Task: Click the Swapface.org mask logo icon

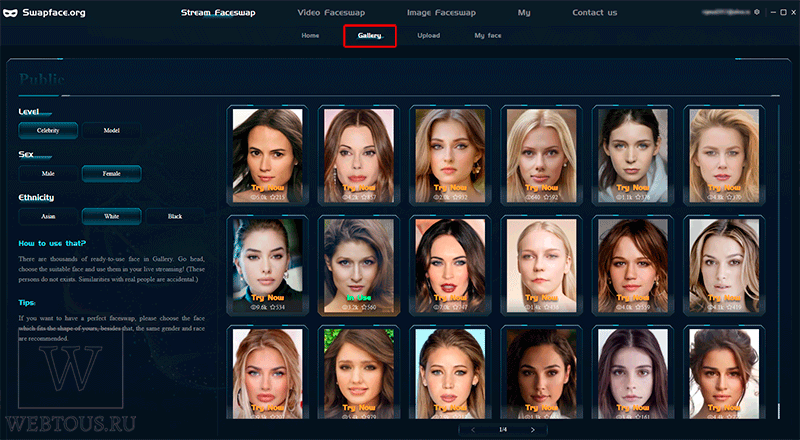Action: 10,13
